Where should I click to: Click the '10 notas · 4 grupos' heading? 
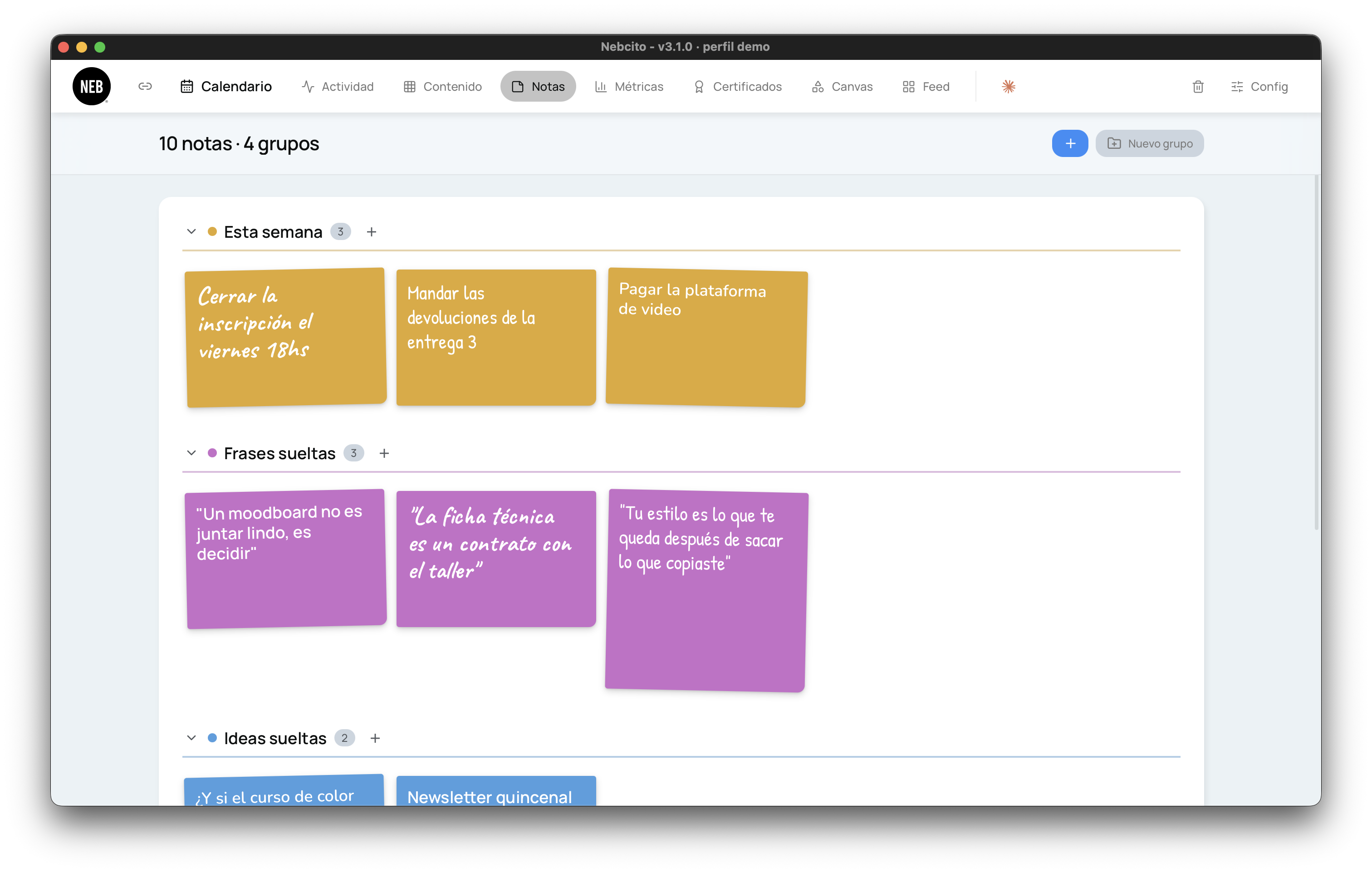(x=239, y=143)
